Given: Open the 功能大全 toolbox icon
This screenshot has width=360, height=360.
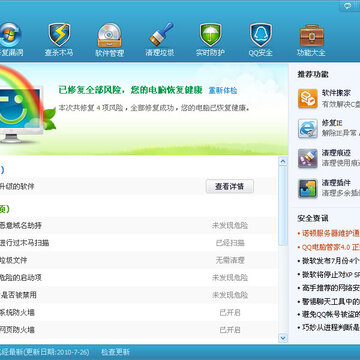Looking at the screenshot, I should tap(311, 35).
